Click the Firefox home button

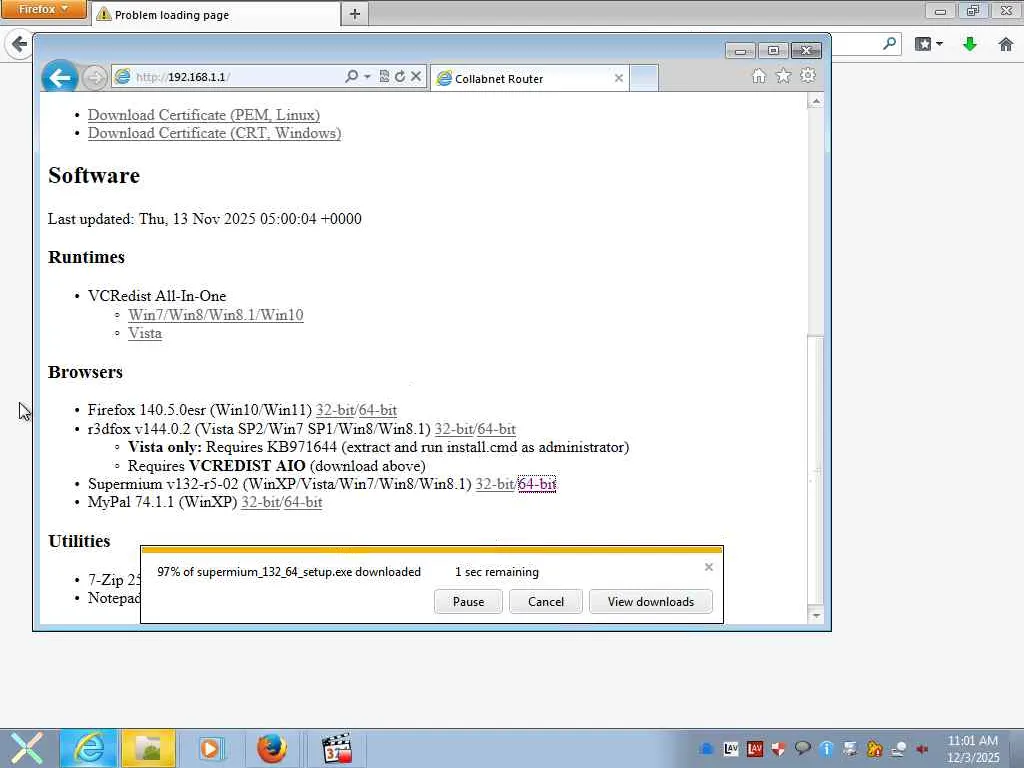1006,44
